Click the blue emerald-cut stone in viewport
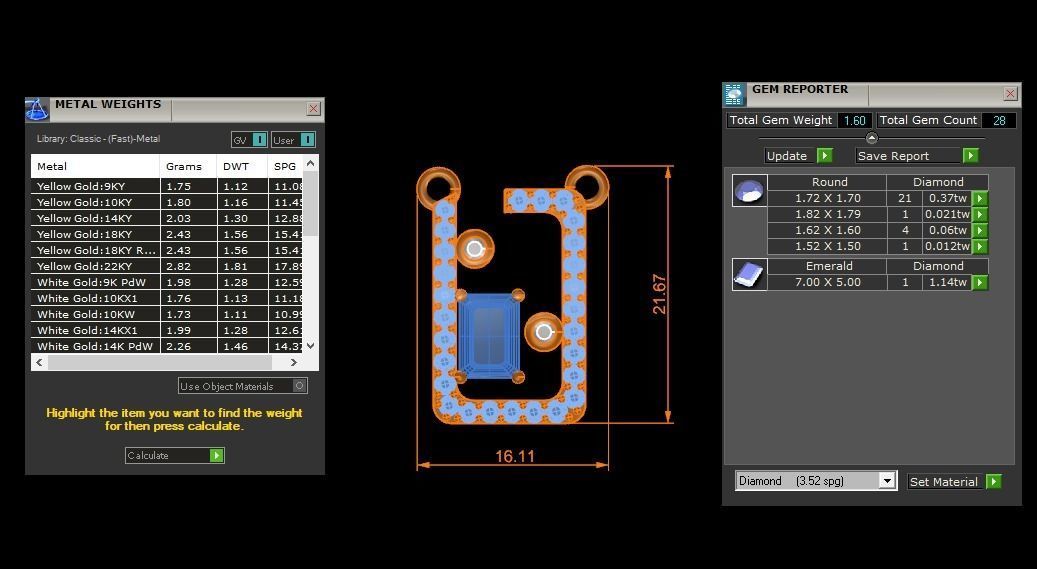This screenshot has width=1037, height=569. click(x=489, y=336)
